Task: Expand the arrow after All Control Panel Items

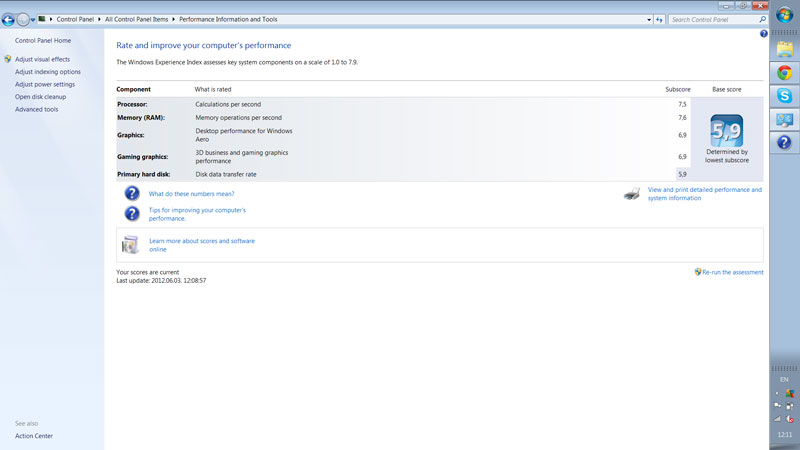Action: (x=173, y=19)
